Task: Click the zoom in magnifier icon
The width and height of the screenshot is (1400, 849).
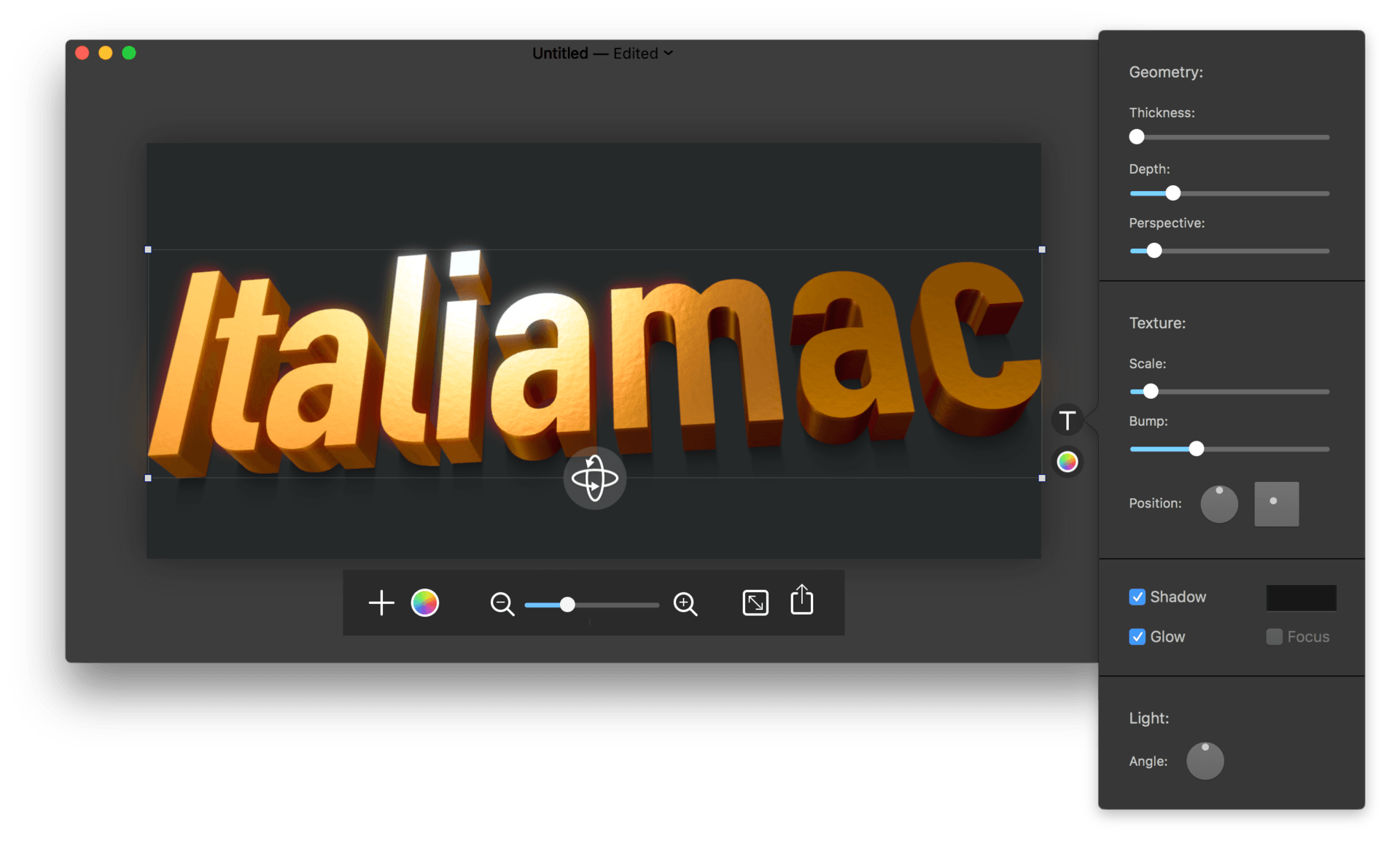Action: pos(685,604)
